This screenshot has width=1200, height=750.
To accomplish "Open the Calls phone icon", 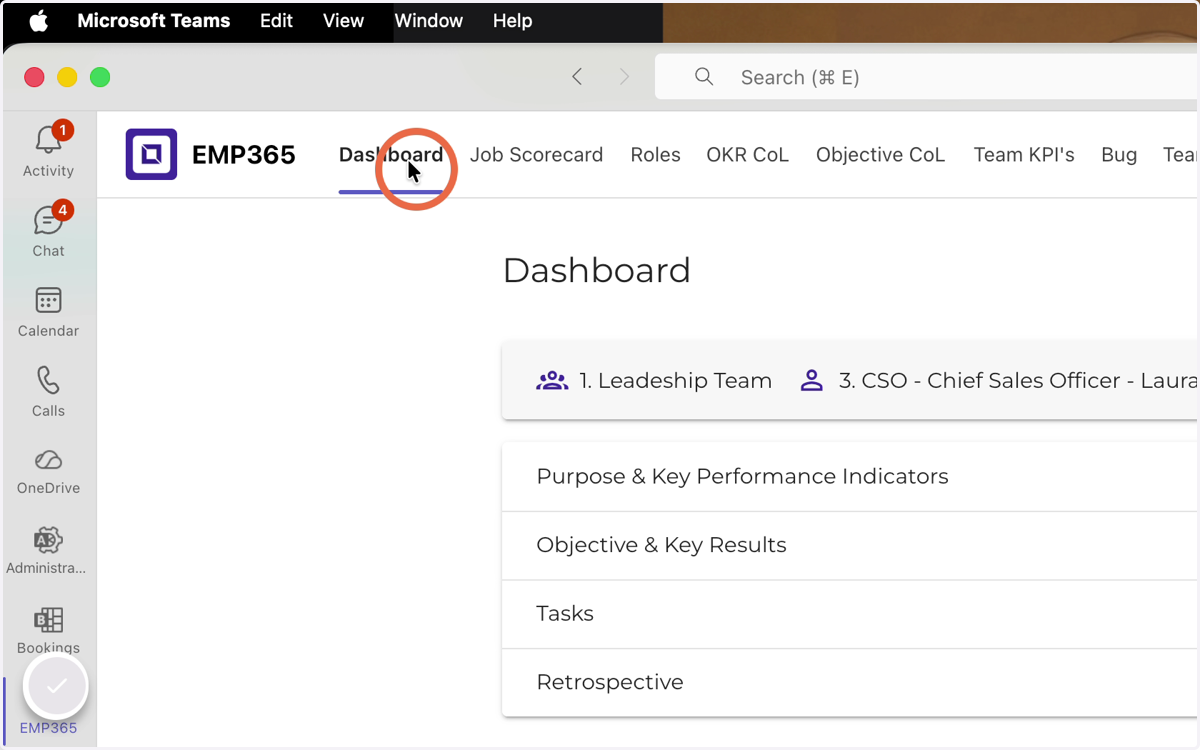I will (48, 380).
